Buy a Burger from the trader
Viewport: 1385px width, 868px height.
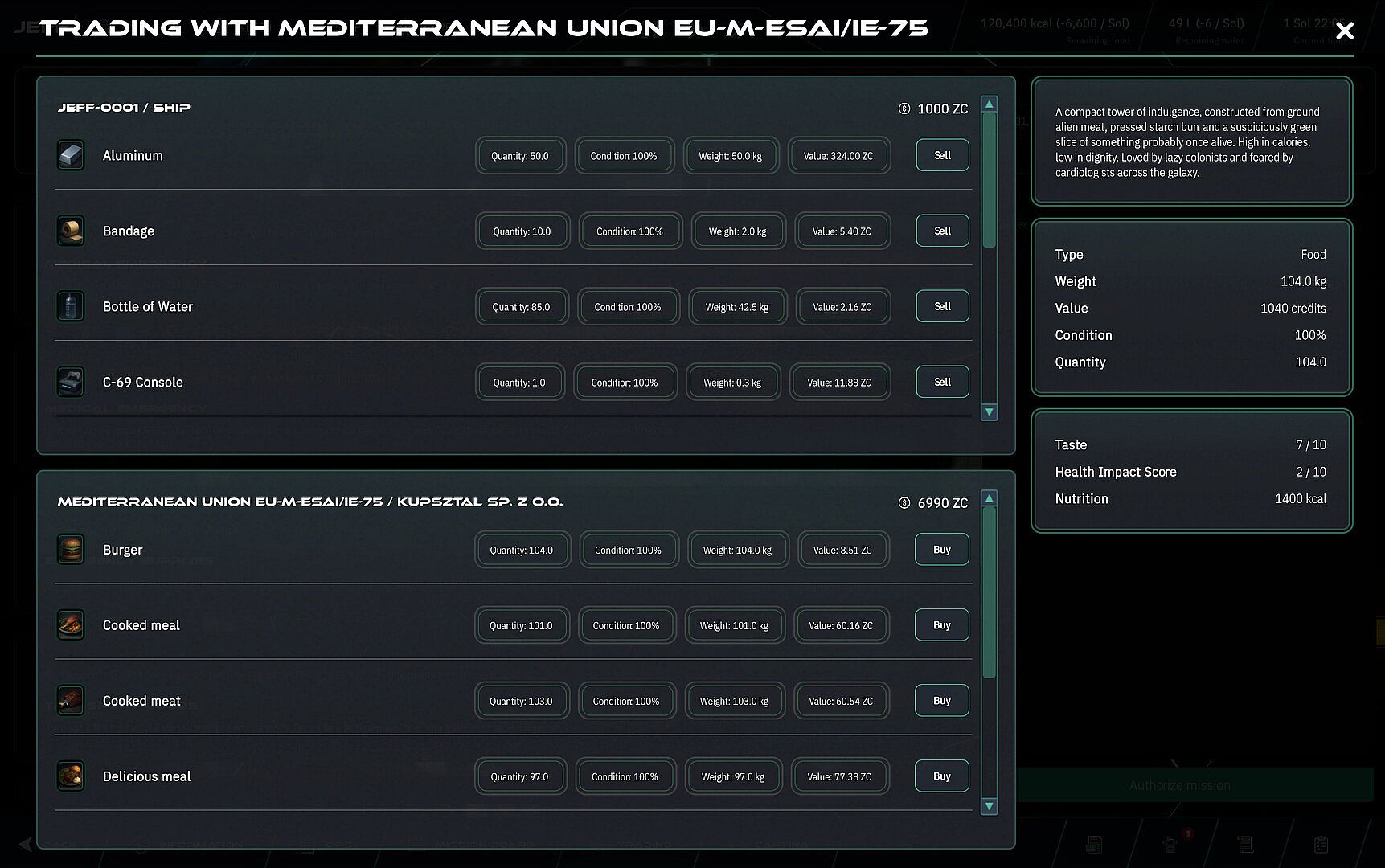click(x=941, y=550)
